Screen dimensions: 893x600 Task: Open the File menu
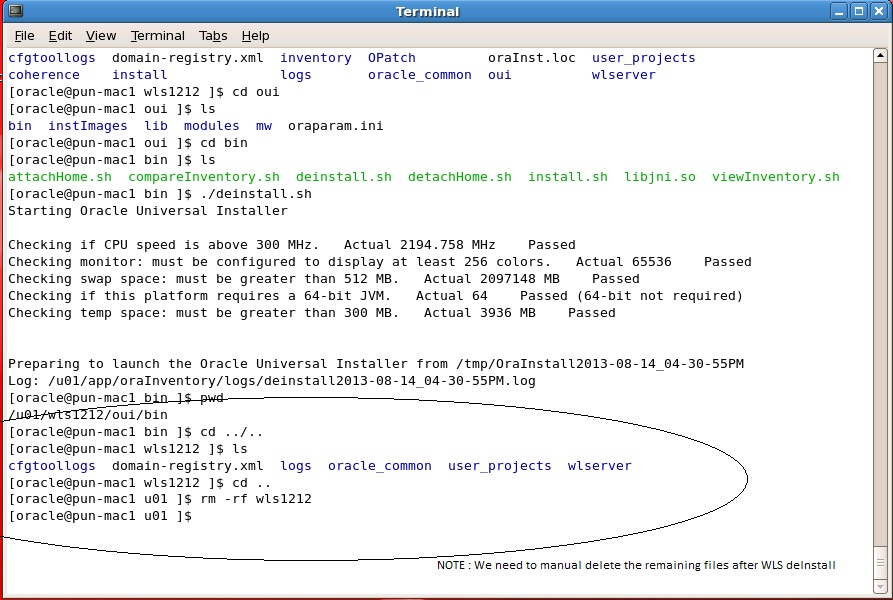pyautogui.click(x=24, y=36)
